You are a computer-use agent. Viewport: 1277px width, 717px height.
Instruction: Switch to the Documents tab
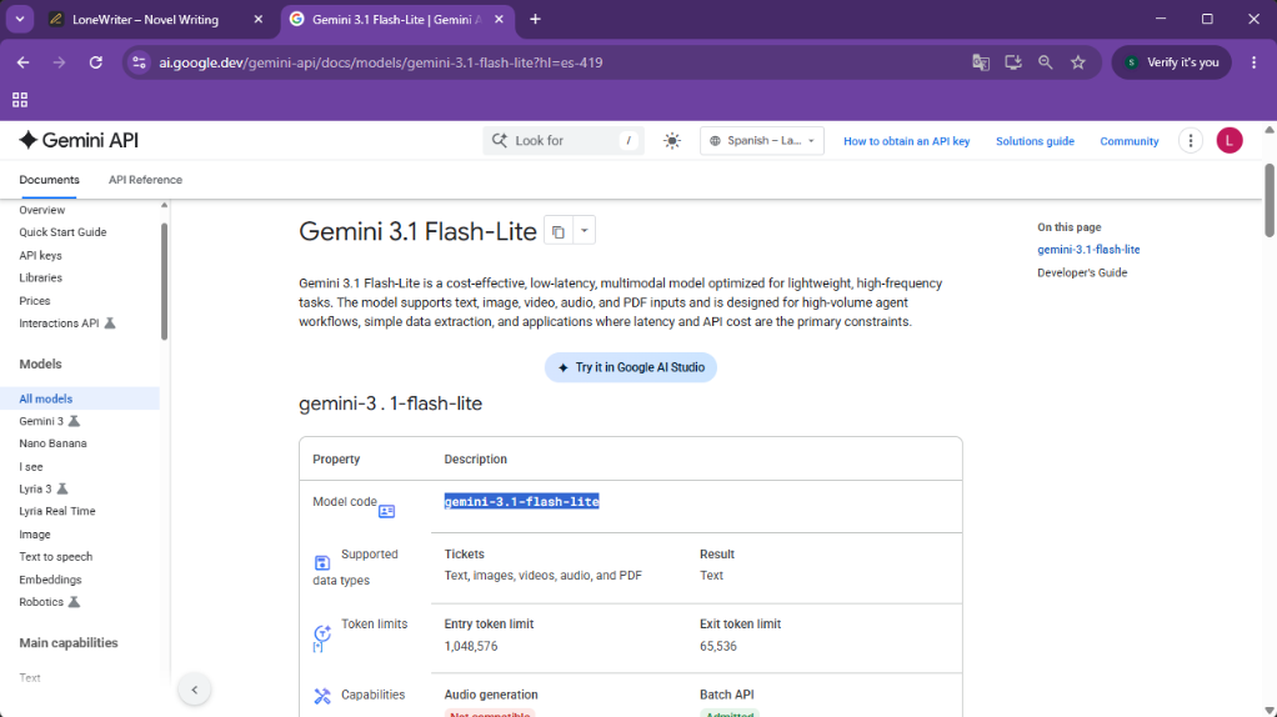(x=49, y=180)
